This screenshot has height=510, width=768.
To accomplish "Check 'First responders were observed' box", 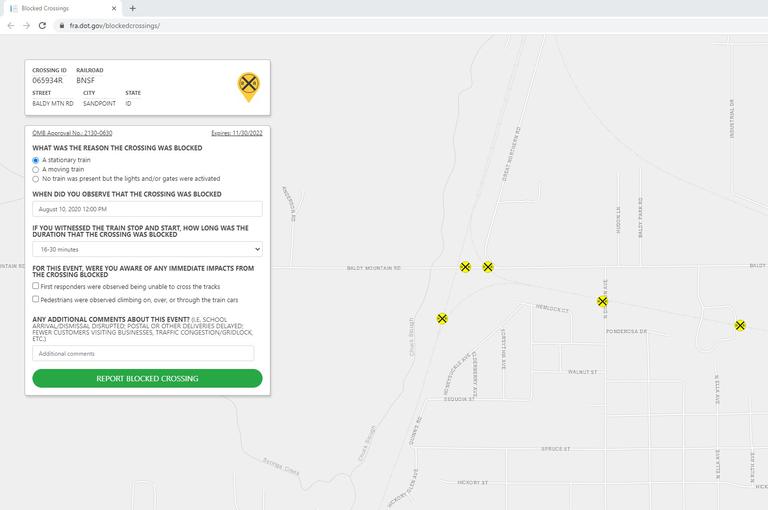I will tap(35, 286).
